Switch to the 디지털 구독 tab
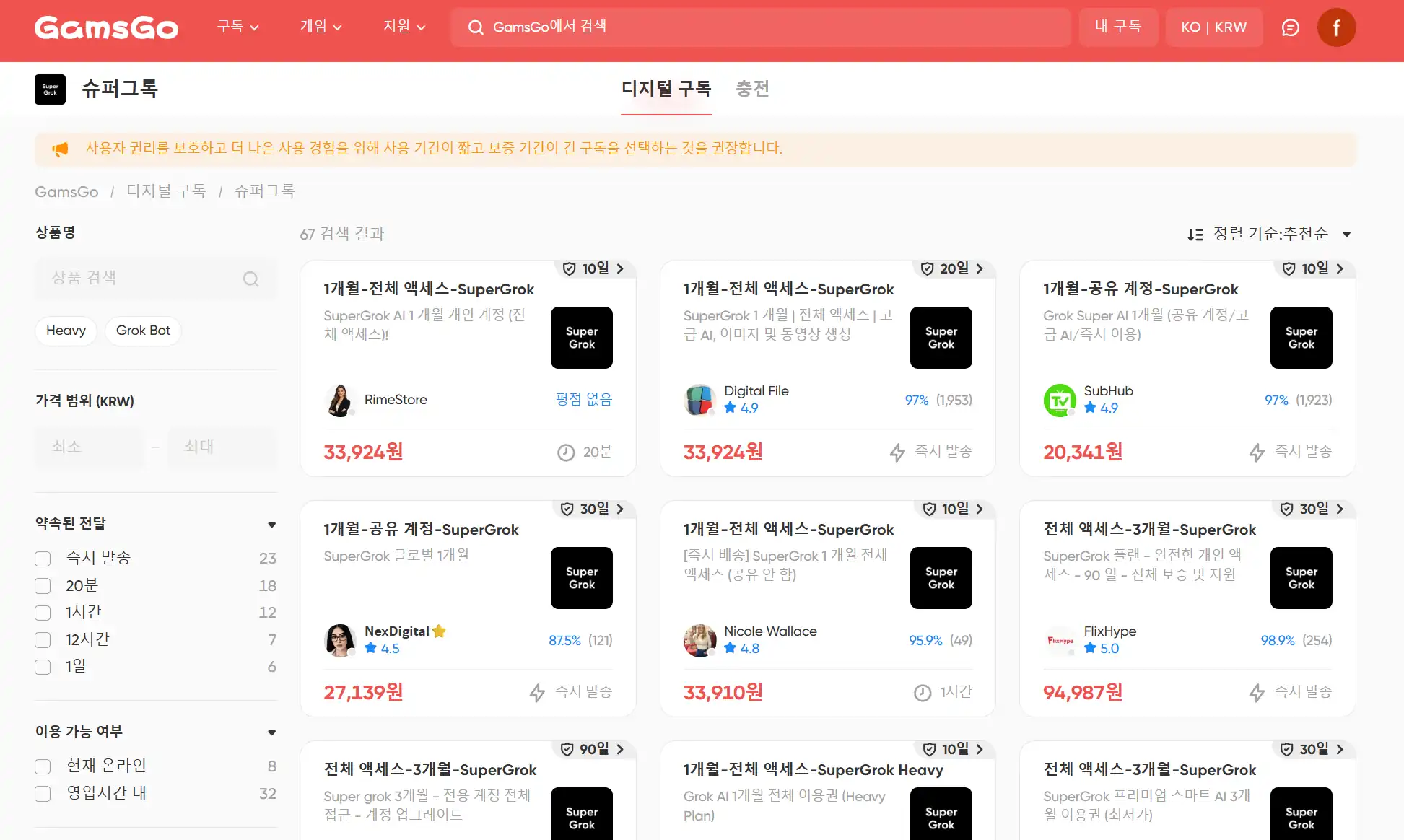The width and height of the screenshot is (1404, 840). (x=666, y=89)
